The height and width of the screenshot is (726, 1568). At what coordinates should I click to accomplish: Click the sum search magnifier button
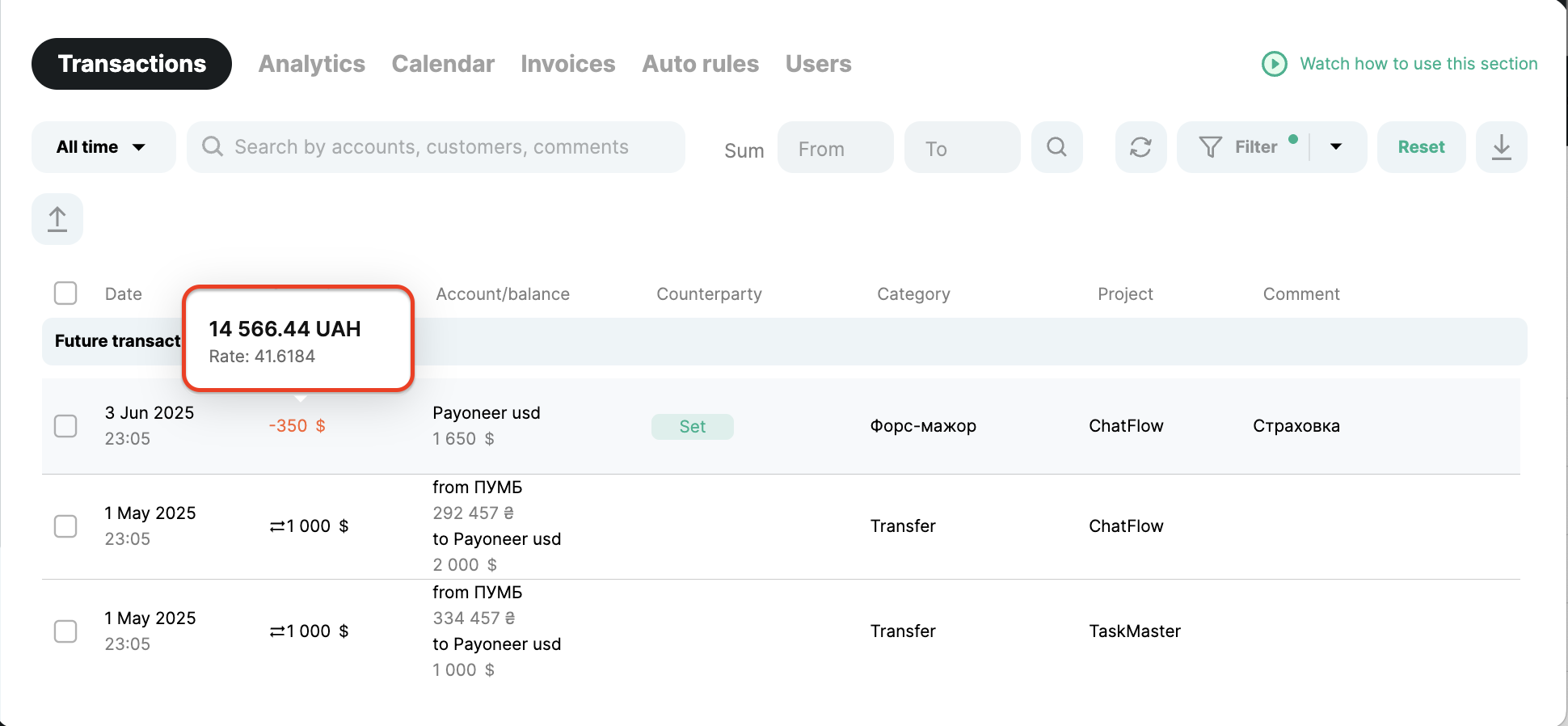tap(1056, 147)
